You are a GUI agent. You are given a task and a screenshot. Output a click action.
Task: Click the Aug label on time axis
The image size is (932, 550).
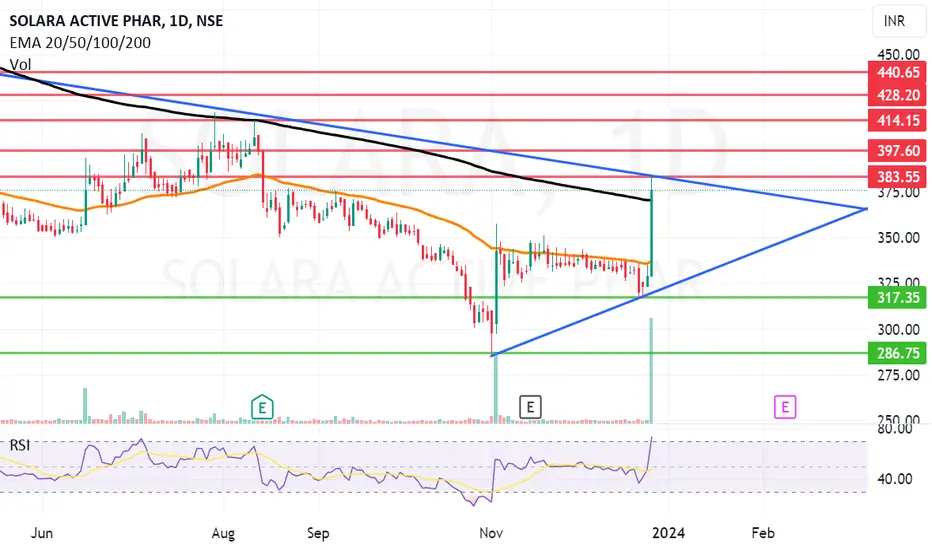(x=223, y=533)
